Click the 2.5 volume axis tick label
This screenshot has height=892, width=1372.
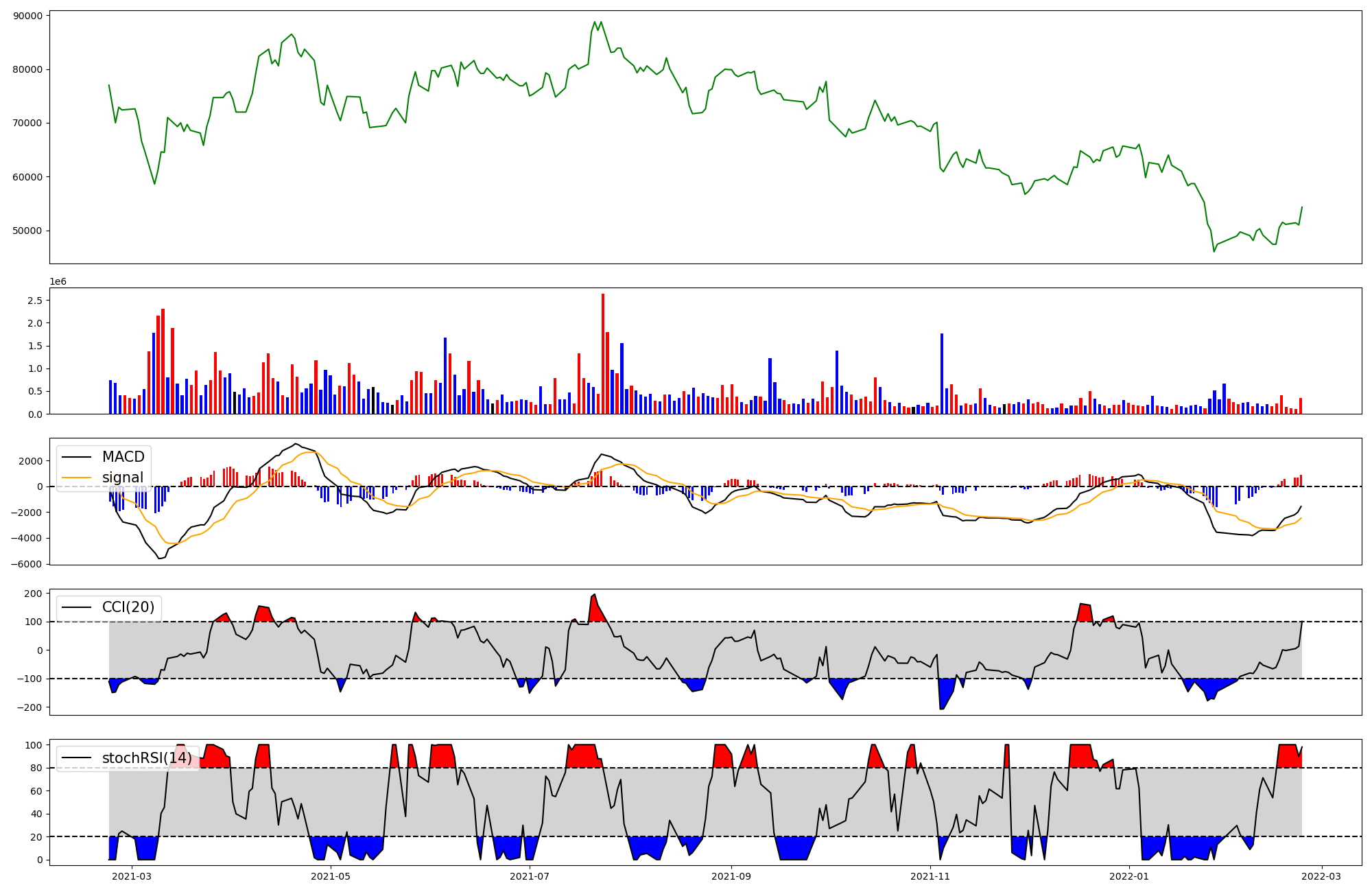[x=35, y=301]
